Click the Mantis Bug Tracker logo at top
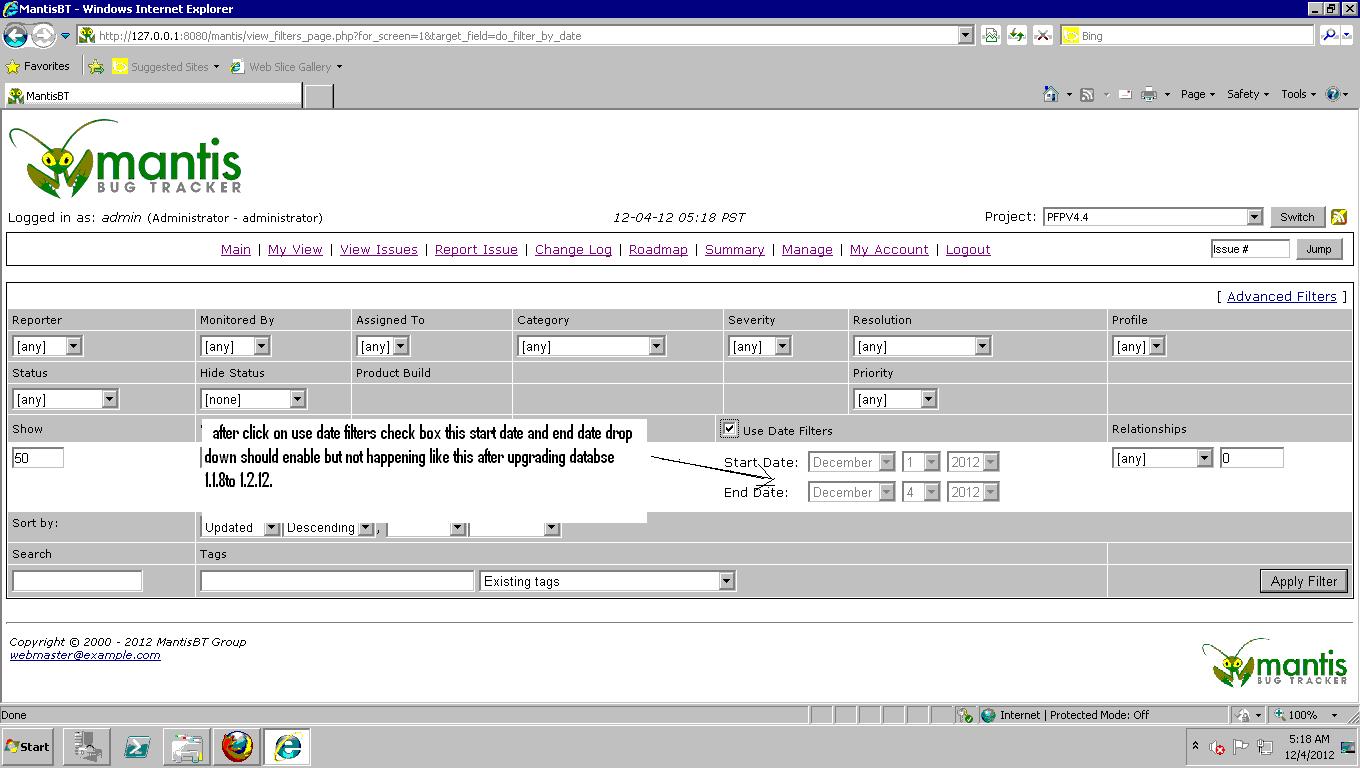 click(x=126, y=160)
